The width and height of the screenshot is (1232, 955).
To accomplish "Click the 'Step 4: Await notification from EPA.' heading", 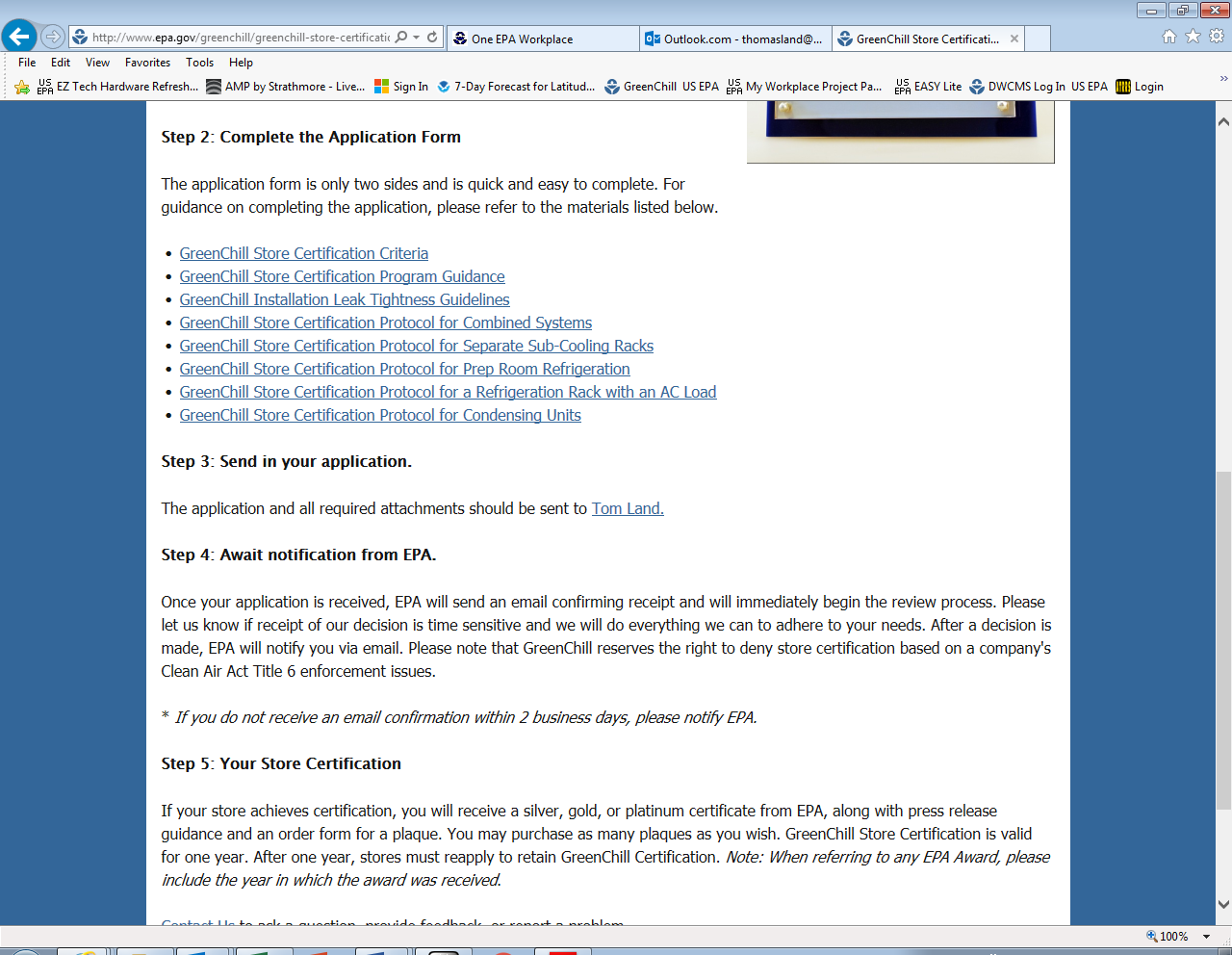I will [x=298, y=555].
